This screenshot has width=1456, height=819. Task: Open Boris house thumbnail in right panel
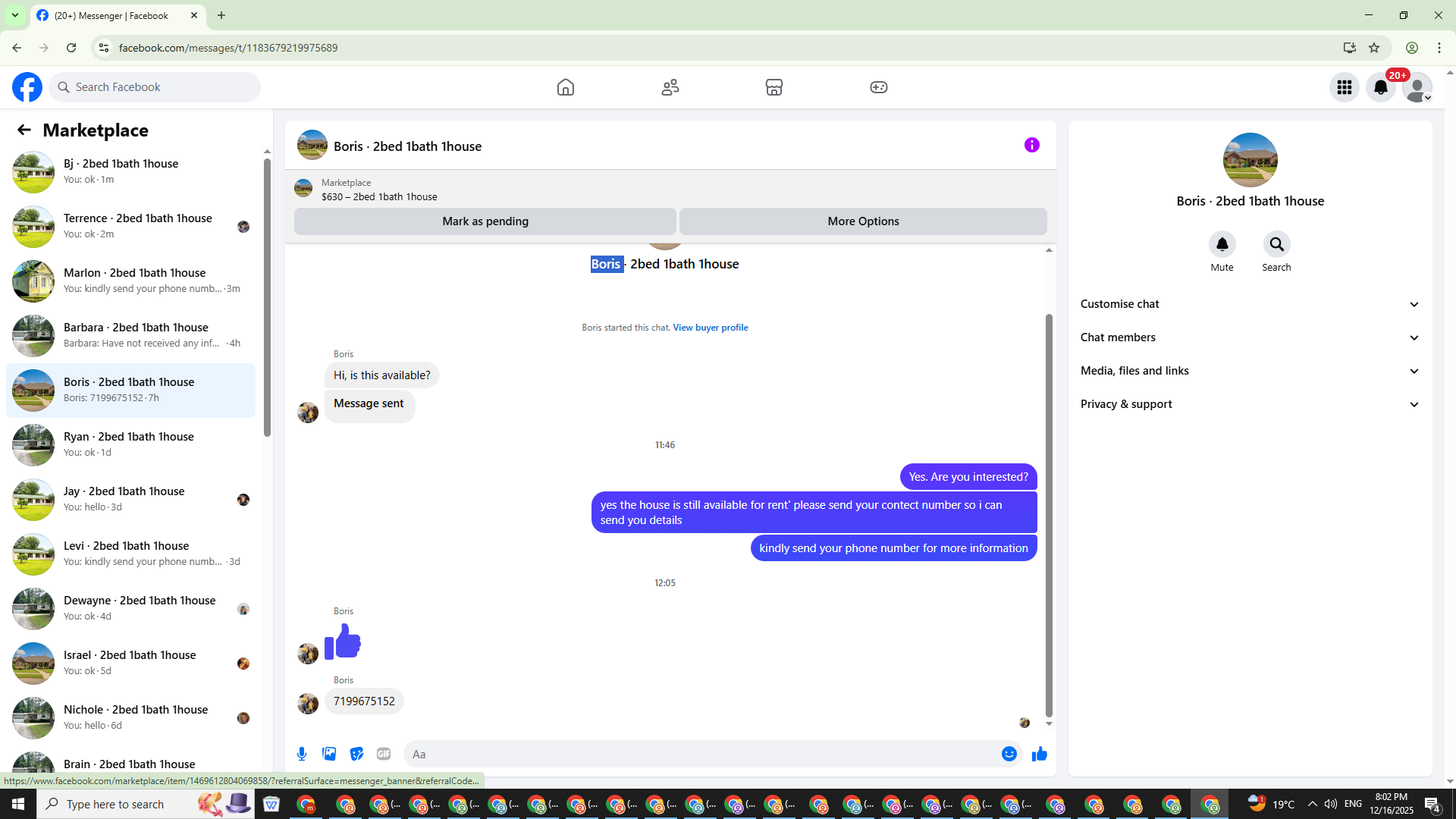coord(1250,160)
